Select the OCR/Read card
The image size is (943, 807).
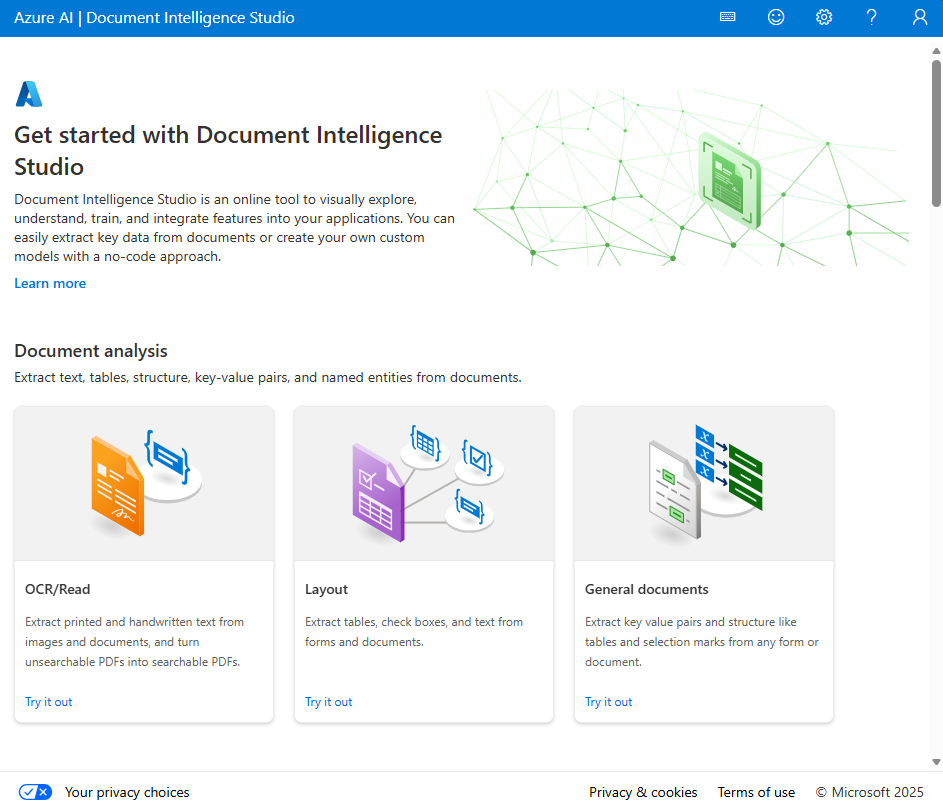[x=143, y=563]
